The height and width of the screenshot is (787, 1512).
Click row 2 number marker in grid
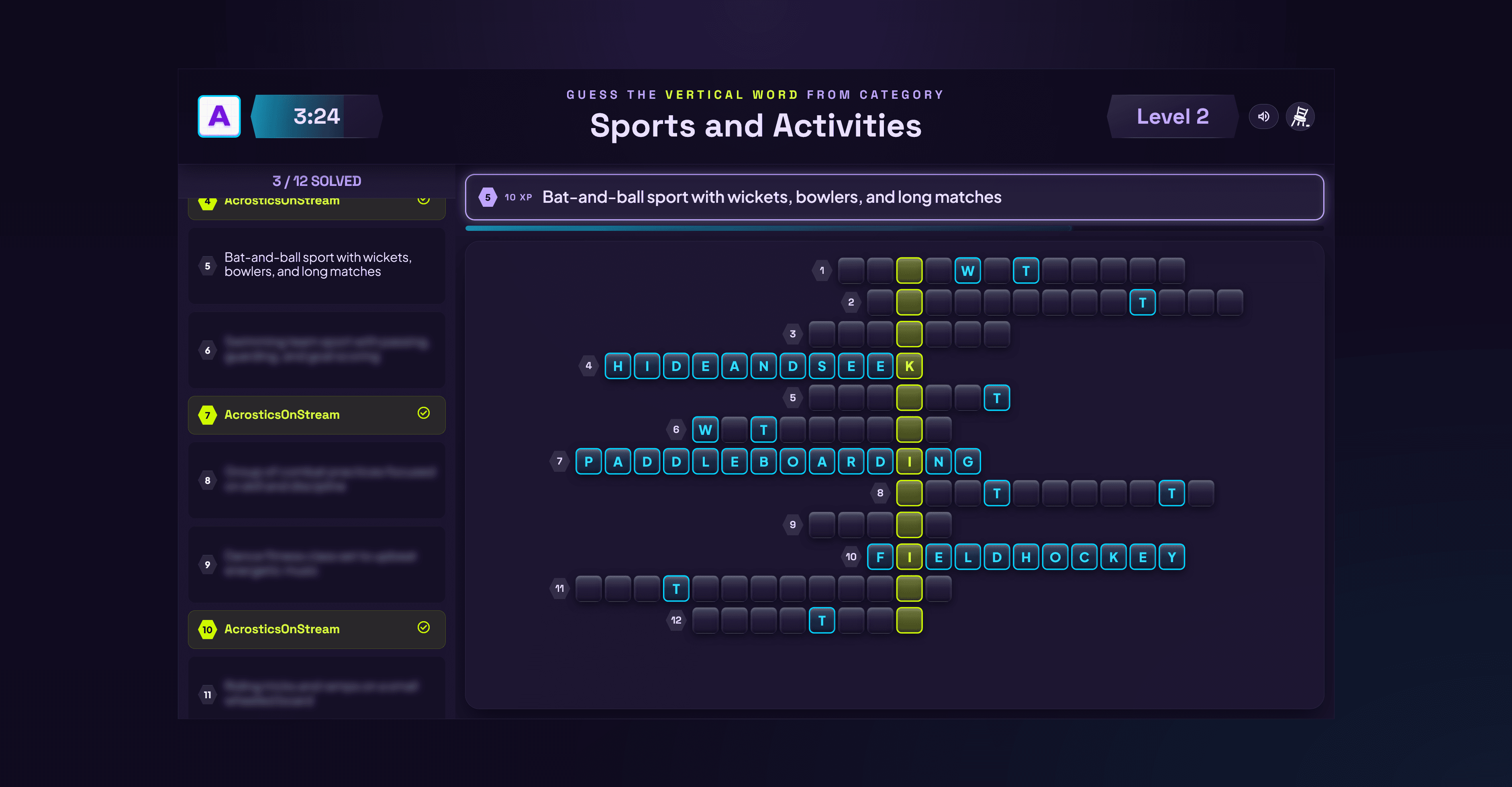click(851, 302)
